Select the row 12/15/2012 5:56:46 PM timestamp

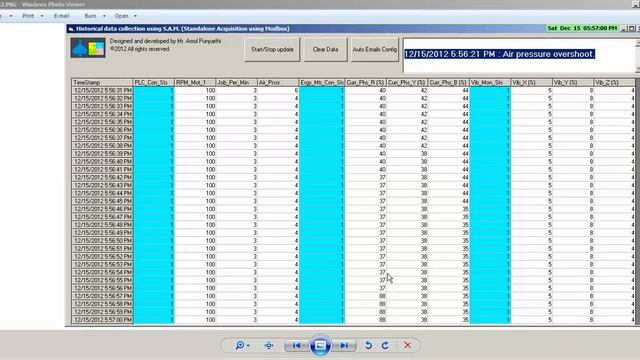click(x=102, y=209)
